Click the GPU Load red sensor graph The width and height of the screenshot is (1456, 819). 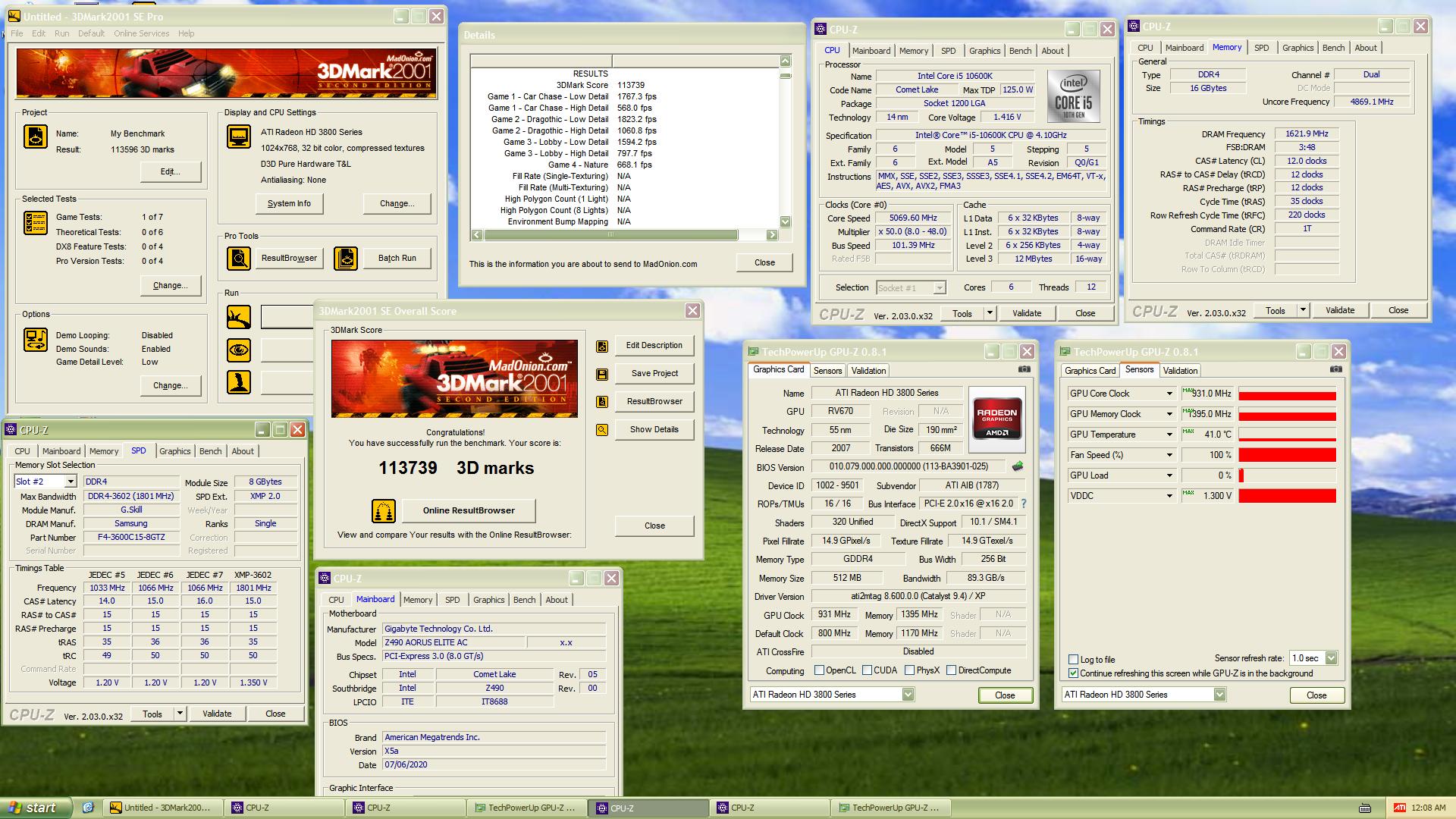[1287, 475]
